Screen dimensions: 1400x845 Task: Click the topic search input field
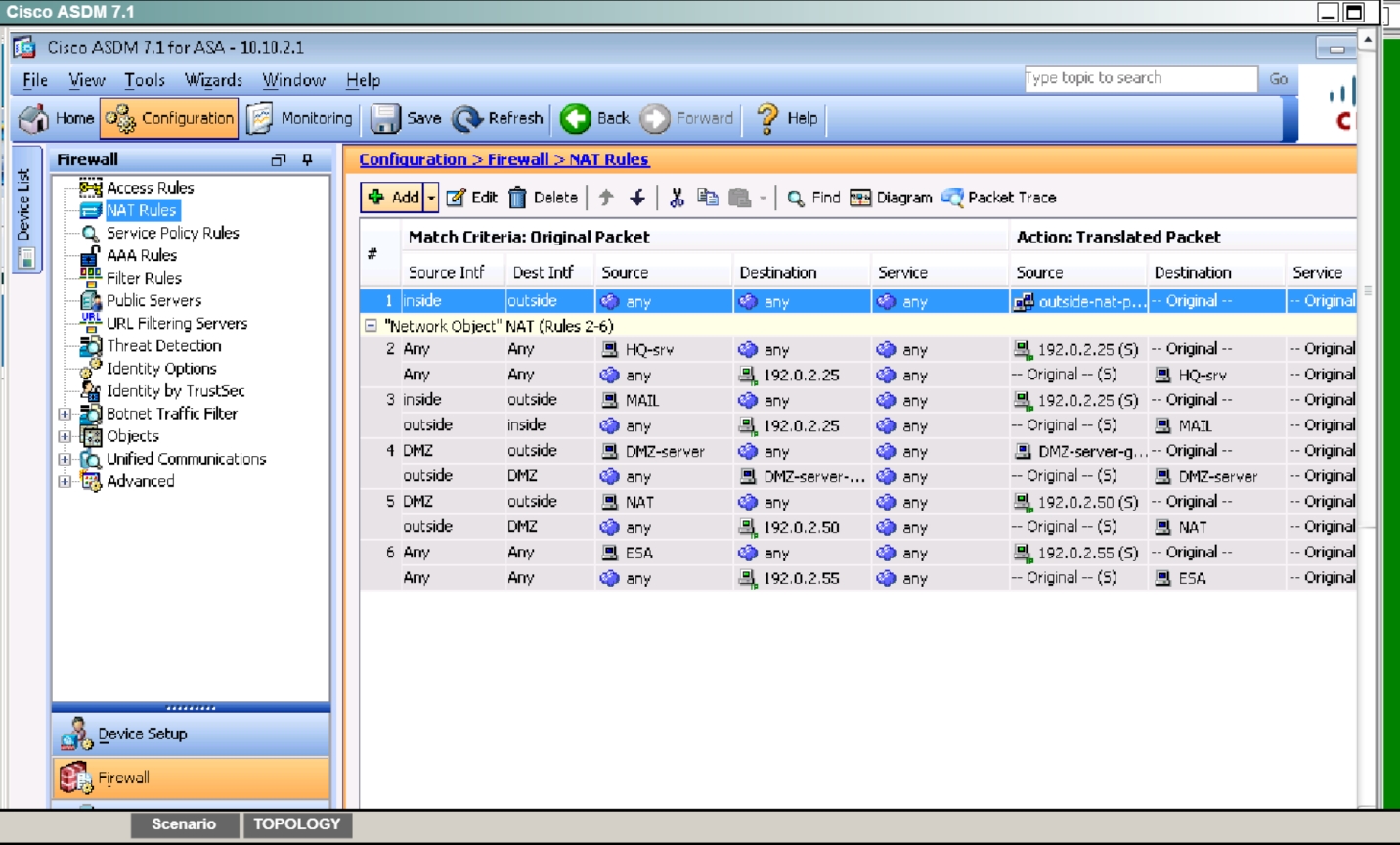(x=1139, y=78)
